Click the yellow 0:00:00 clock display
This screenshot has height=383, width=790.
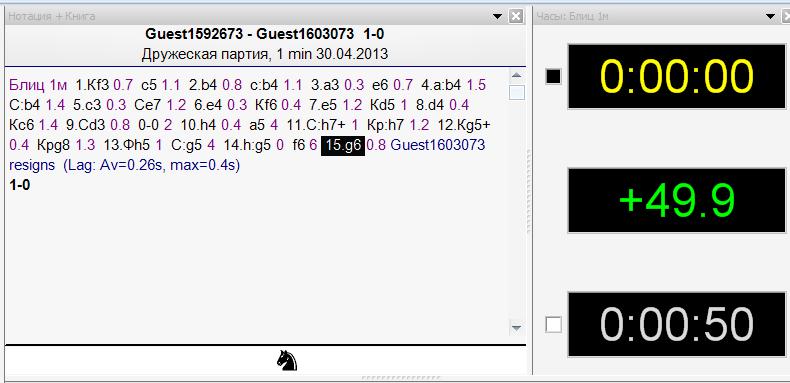677,76
